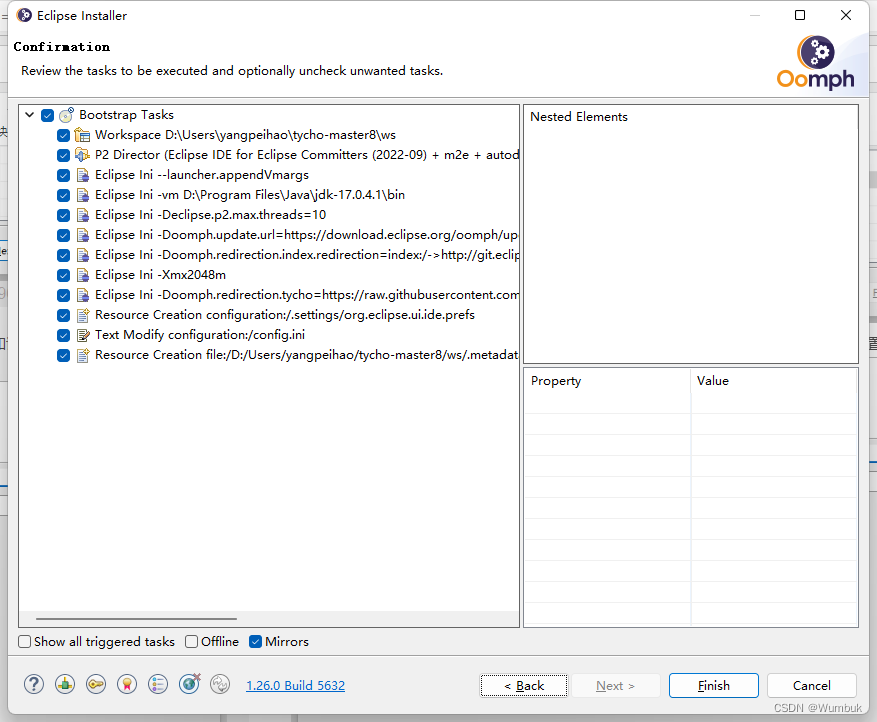Click the Back button
This screenshot has width=877, height=722.
point(524,686)
